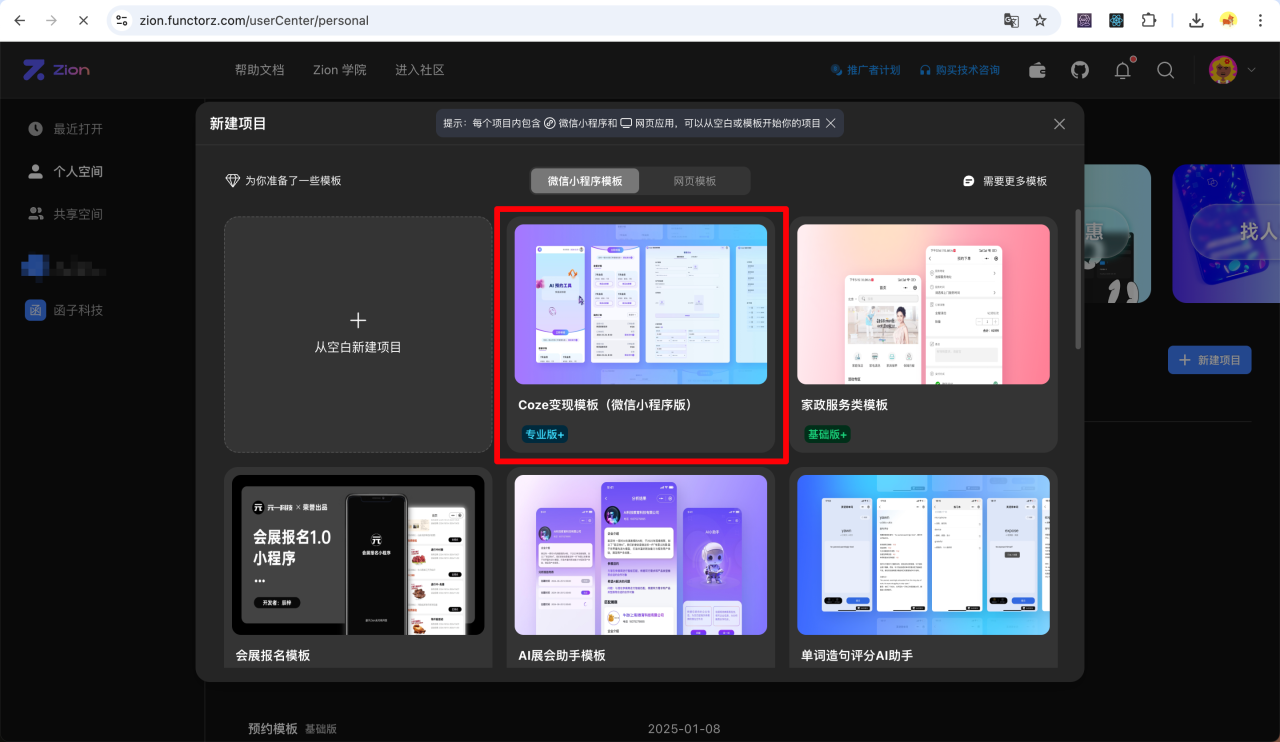Switch to the 网页模板 tab

(695, 181)
